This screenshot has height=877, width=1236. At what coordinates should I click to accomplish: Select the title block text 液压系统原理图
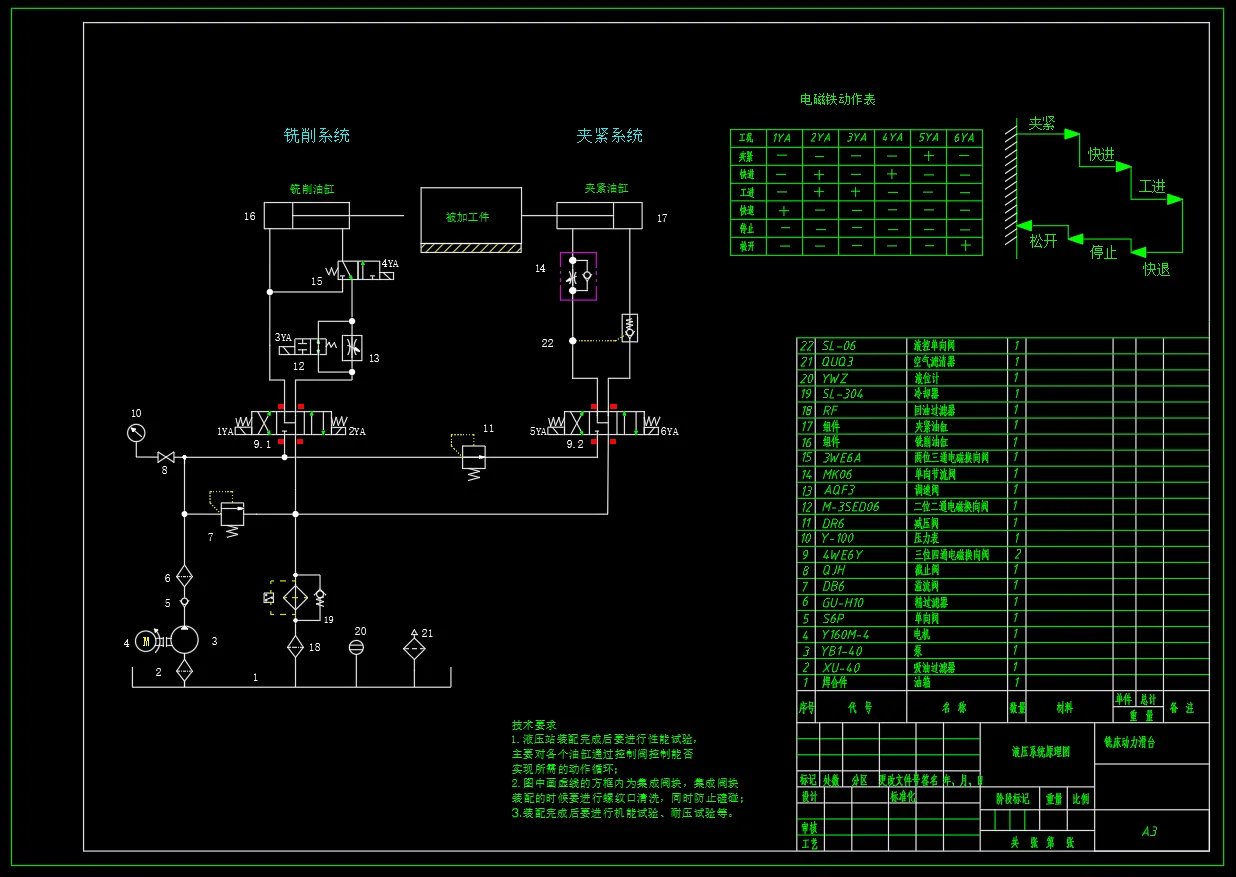pyautogui.click(x=1040, y=751)
